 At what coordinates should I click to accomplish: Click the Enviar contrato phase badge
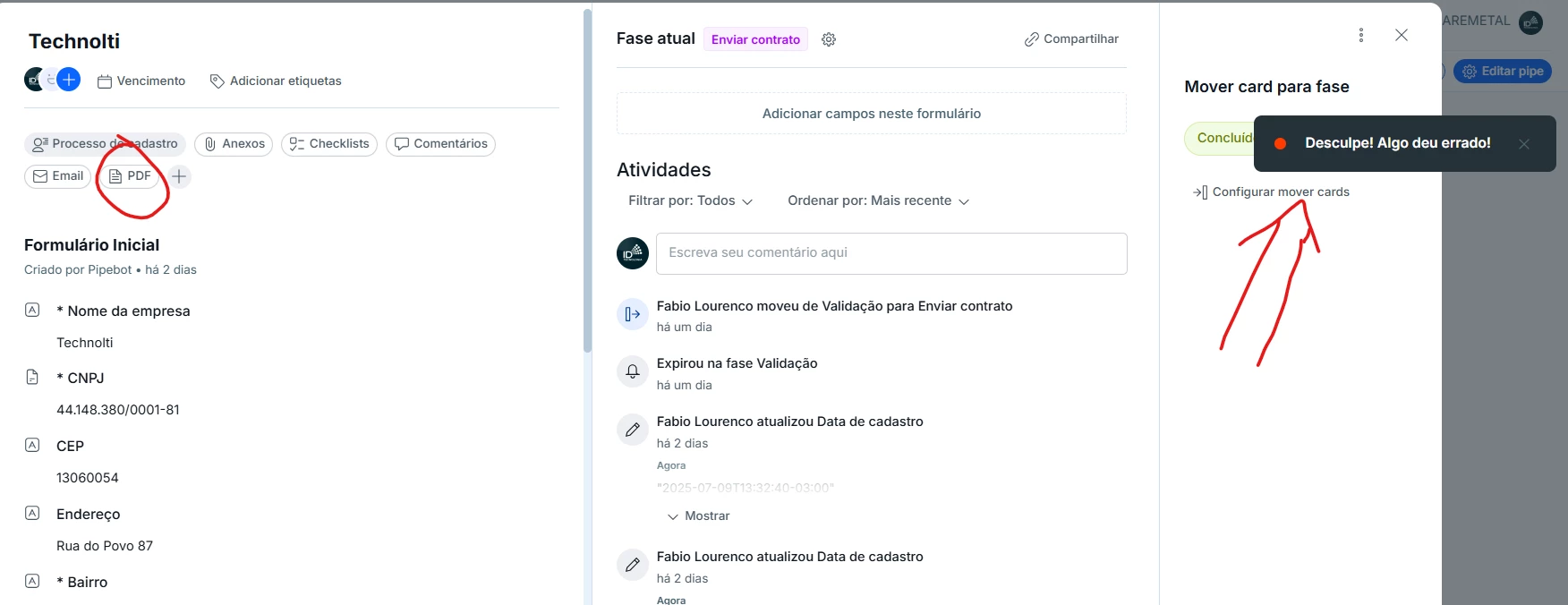[755, 39]
